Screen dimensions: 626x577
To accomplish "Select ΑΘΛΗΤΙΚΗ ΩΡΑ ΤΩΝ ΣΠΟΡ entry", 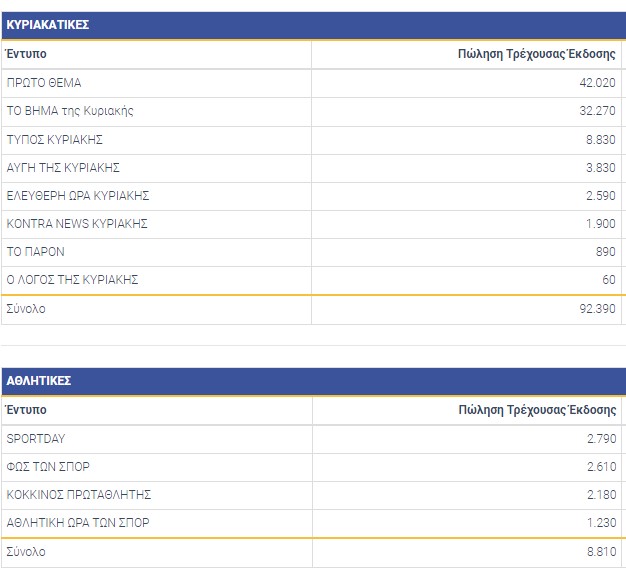I will [x=78, y=522].
